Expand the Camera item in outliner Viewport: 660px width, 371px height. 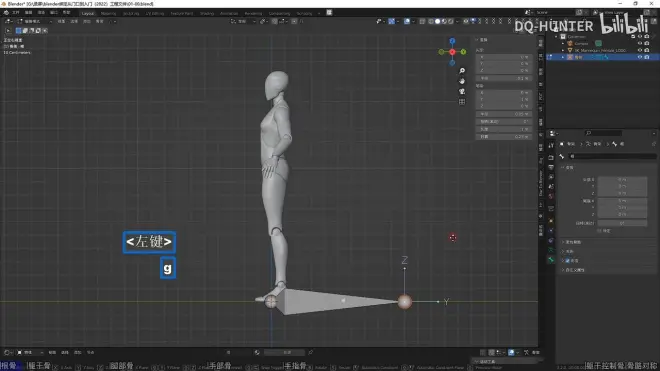coord(563,43)
